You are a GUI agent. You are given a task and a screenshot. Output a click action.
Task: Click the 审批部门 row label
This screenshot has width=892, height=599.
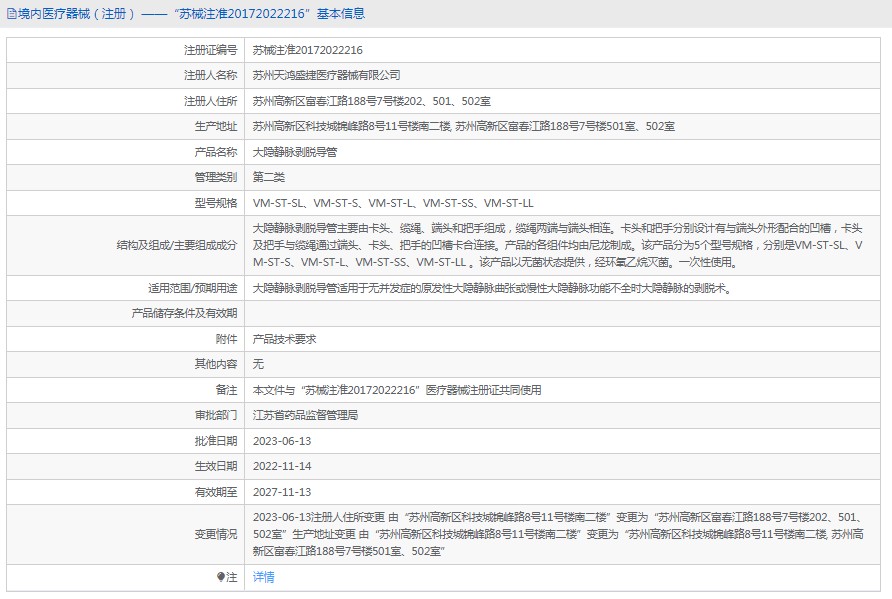point(216,415)
